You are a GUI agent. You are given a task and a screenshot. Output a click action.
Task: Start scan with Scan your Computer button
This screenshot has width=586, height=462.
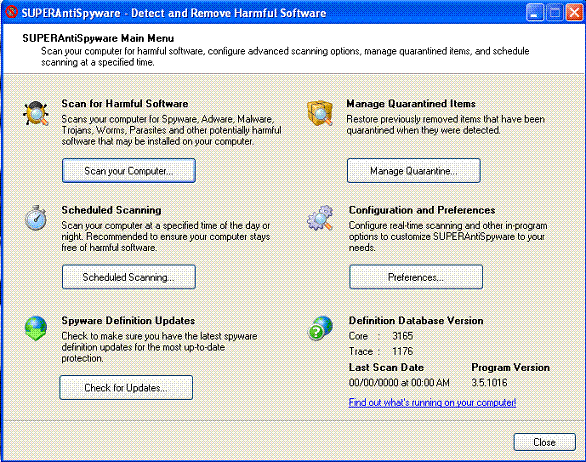pyautogui.click(x=129, y=171)
